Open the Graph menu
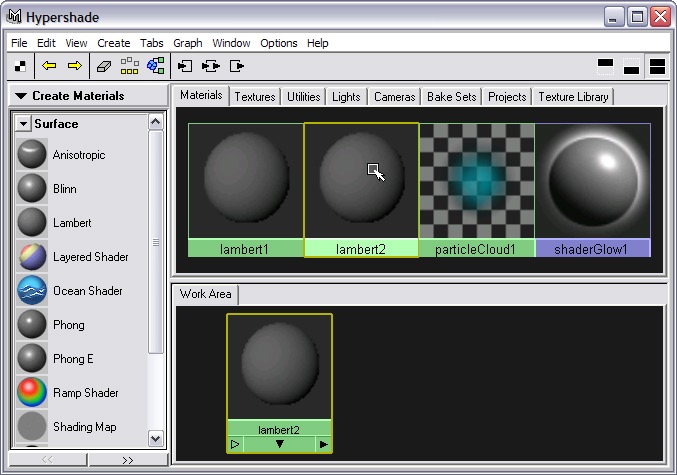This screenshot has height=475, width=677. [187, 43]
